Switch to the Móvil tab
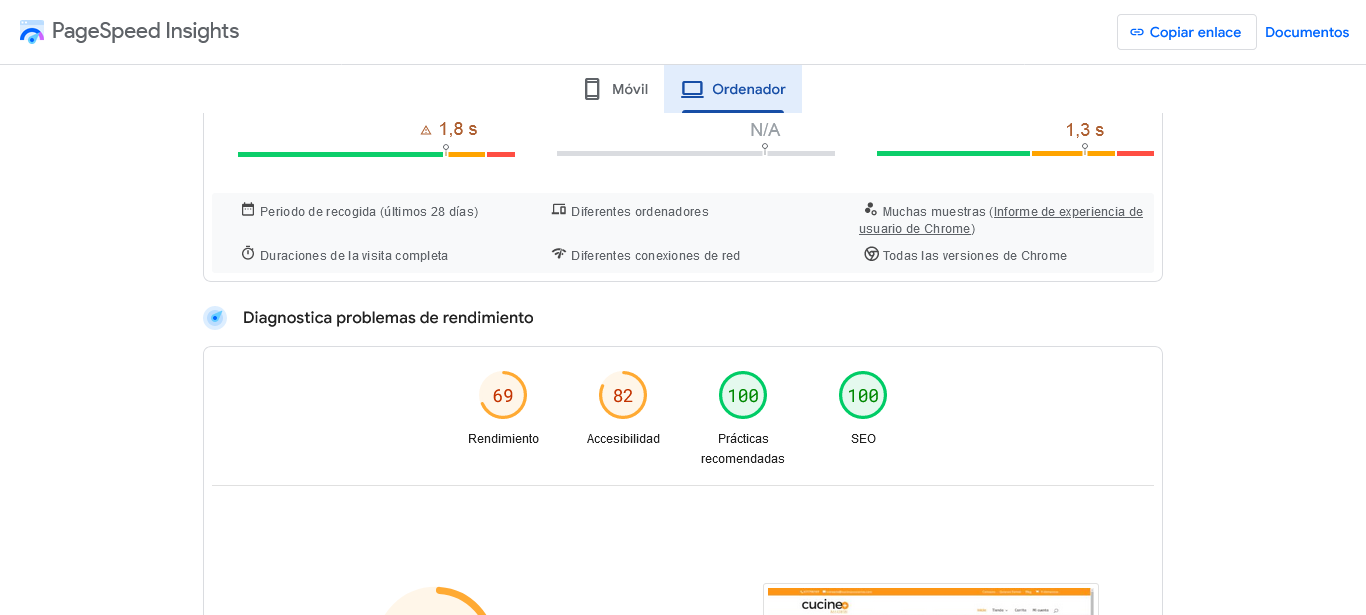Image resolution: width=1366 pixels, height=615 pixels. pyautogui.click(x=616, y=89)
